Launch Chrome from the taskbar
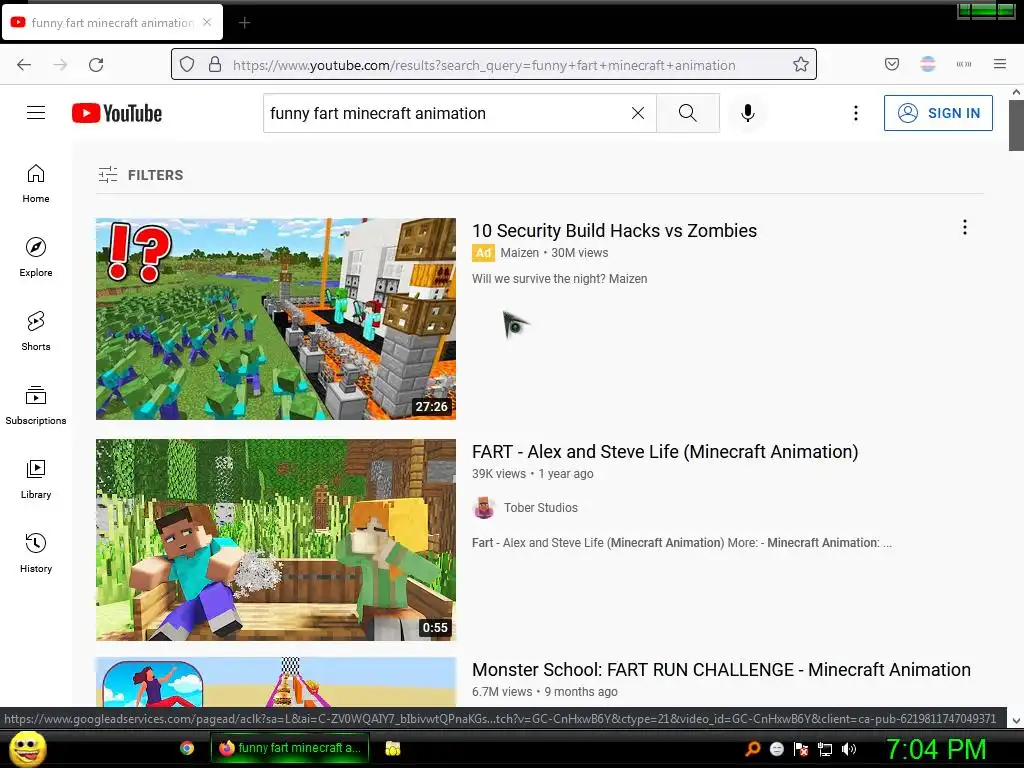This screenshot has width=1024, height=768. 187,748
